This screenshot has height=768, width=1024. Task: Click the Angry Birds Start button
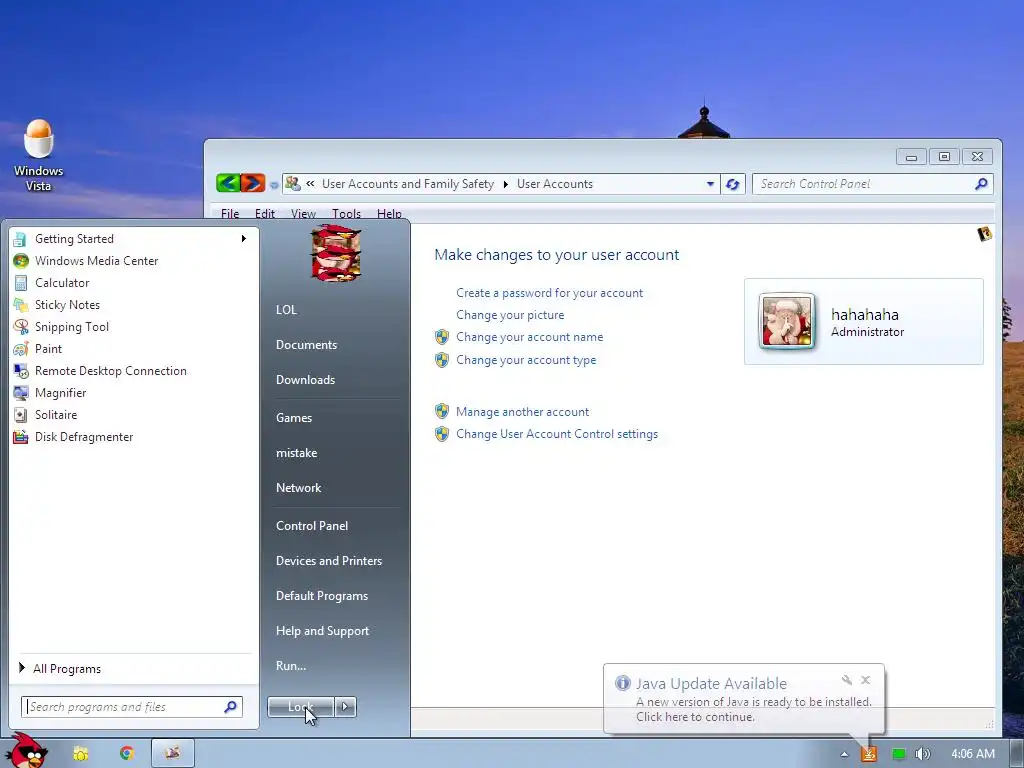tap(27, 751)
